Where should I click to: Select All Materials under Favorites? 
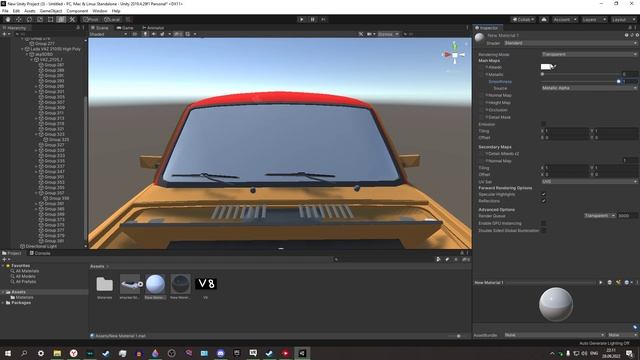27,271
